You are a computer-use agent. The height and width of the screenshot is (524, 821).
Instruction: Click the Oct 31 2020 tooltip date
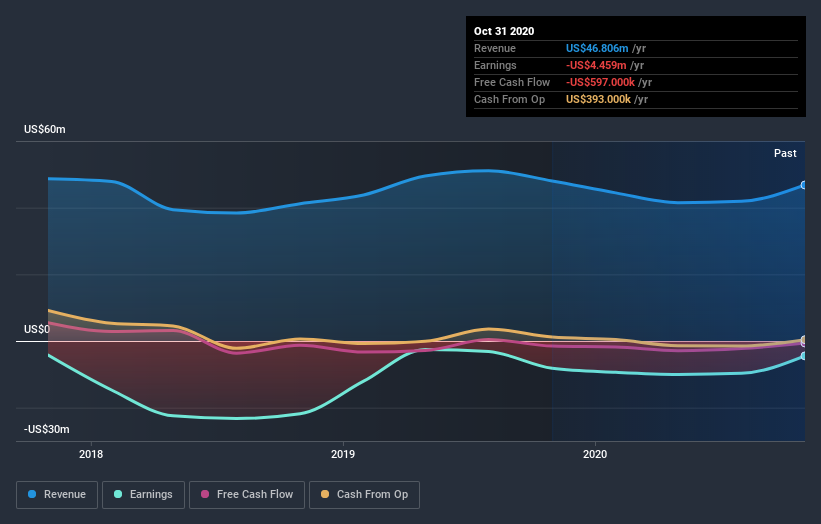(504, 31)
